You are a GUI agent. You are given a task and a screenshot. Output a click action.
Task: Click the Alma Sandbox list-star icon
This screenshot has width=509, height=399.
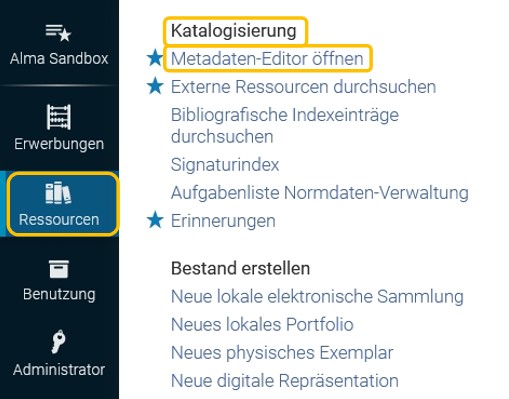[58, 33]
